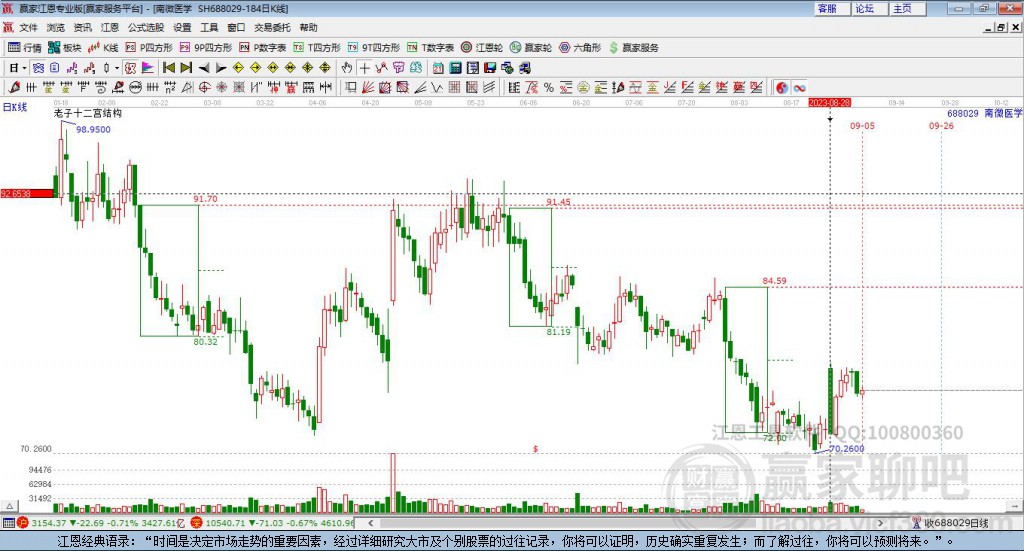Screen dimensions: 1024x551
Task: Click the red 92.6538 price tag
Action: click(27, 193)
